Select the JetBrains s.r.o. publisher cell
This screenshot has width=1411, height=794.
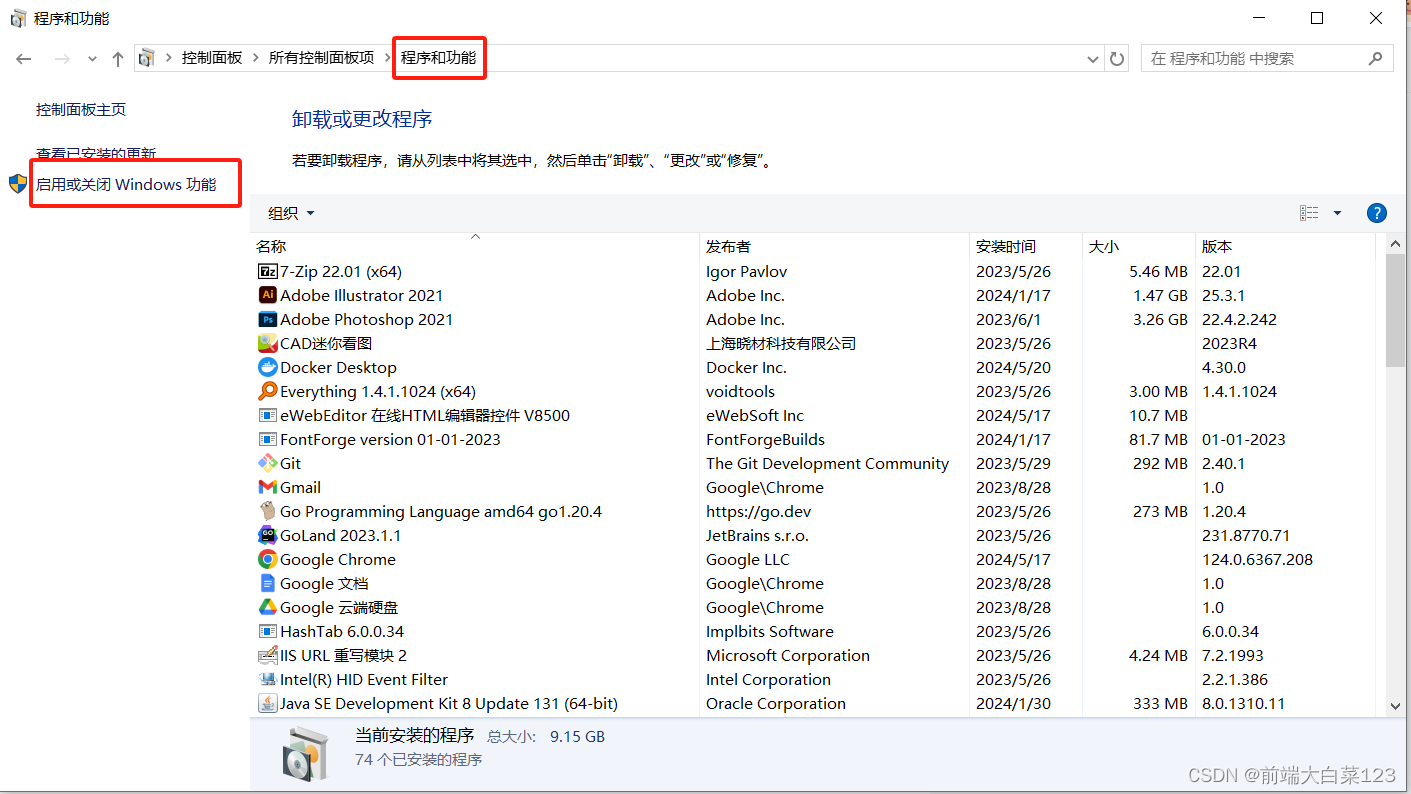(757, 535)
